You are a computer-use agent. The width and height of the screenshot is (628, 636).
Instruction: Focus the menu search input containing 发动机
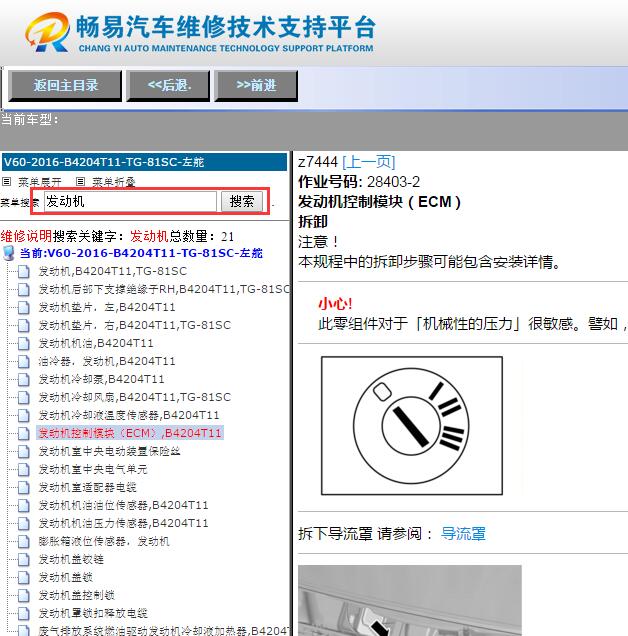pyautogui.click(x=130, y=201)
